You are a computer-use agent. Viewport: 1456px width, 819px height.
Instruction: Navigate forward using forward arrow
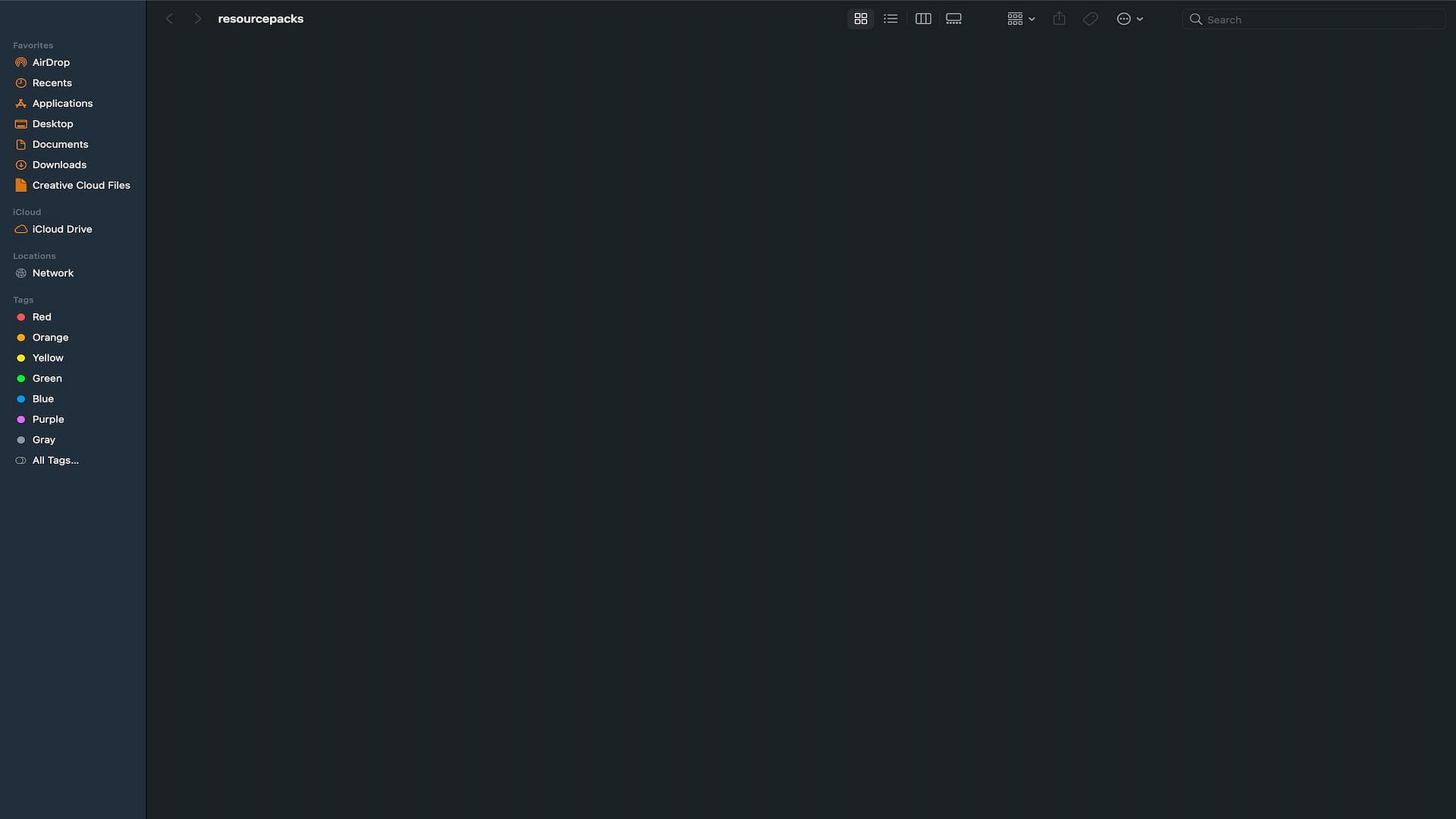click(x=197, y=18)
